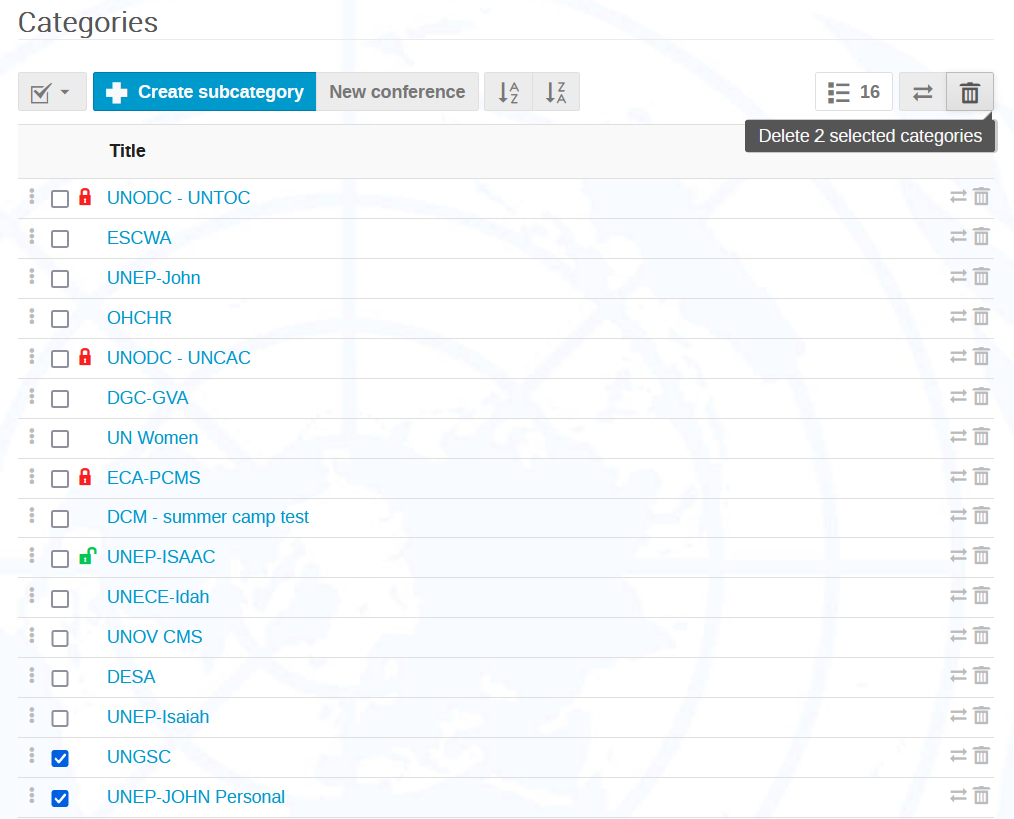1014x819 pixels.
Task: Tick the UNODC - UNCAC checkbox
Action: (x=60, y=359)
